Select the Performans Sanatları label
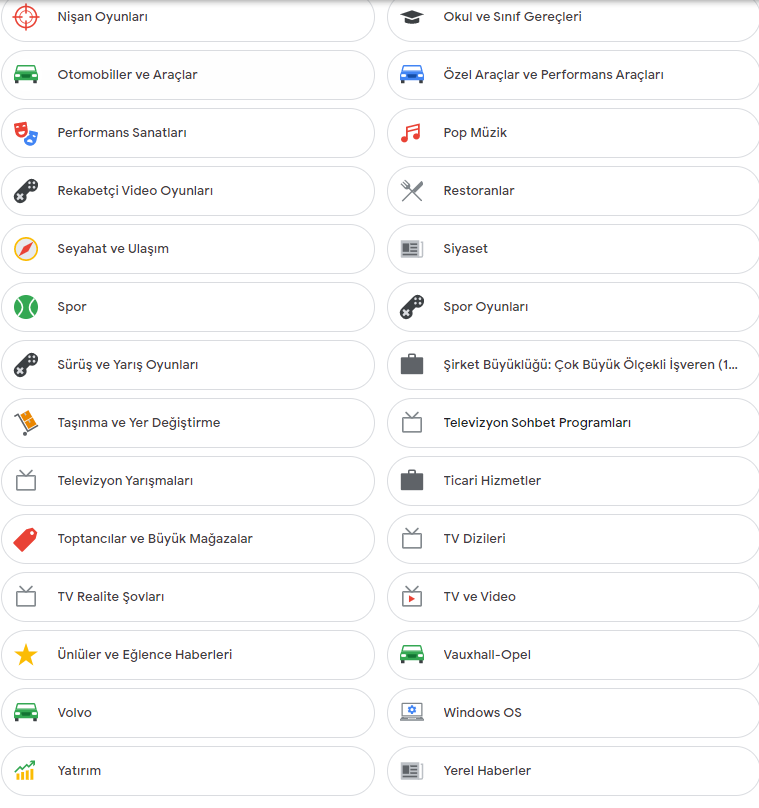 (122, 133)
